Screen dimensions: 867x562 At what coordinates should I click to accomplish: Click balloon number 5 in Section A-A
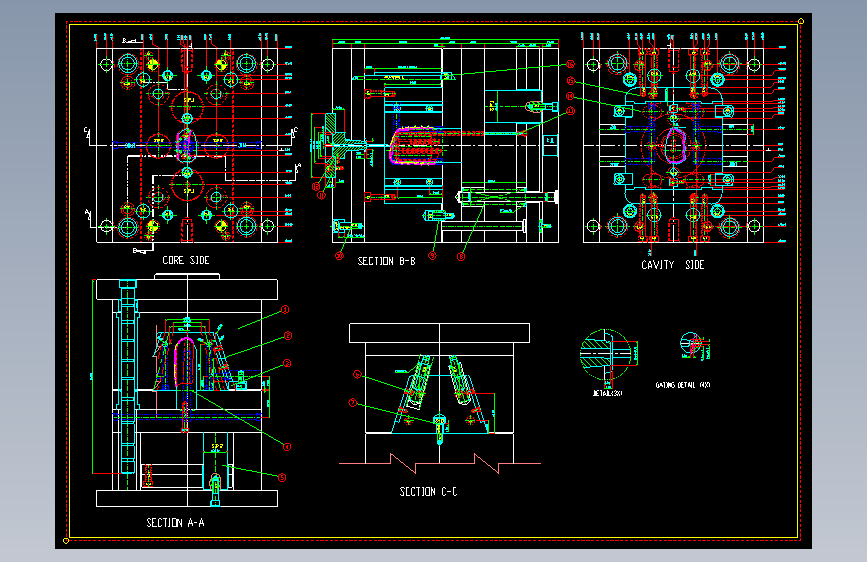pos(282,477)
